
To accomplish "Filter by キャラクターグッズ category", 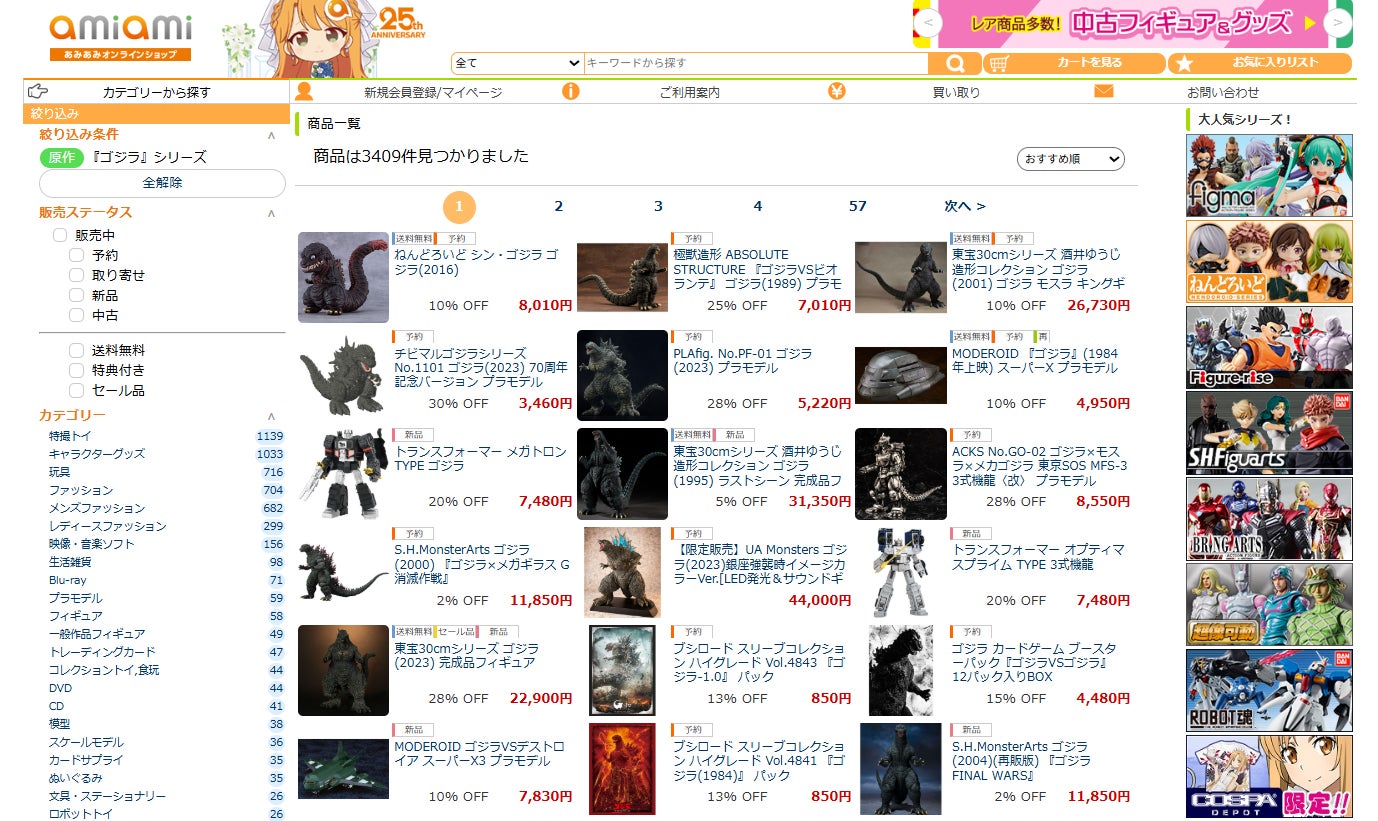I will [x=97, y=454].
